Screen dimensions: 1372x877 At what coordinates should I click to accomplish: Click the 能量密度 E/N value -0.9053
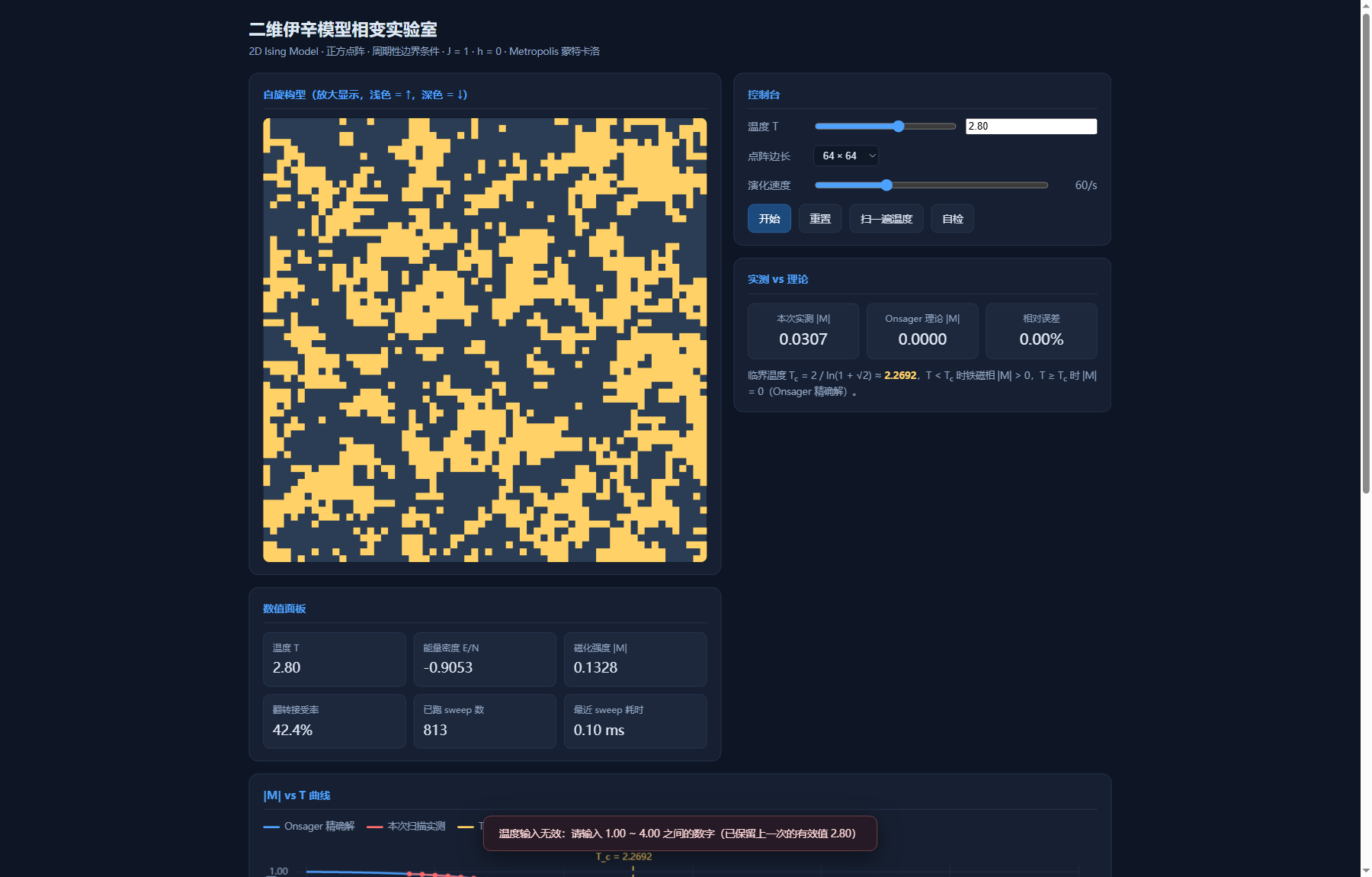(448, 667)
